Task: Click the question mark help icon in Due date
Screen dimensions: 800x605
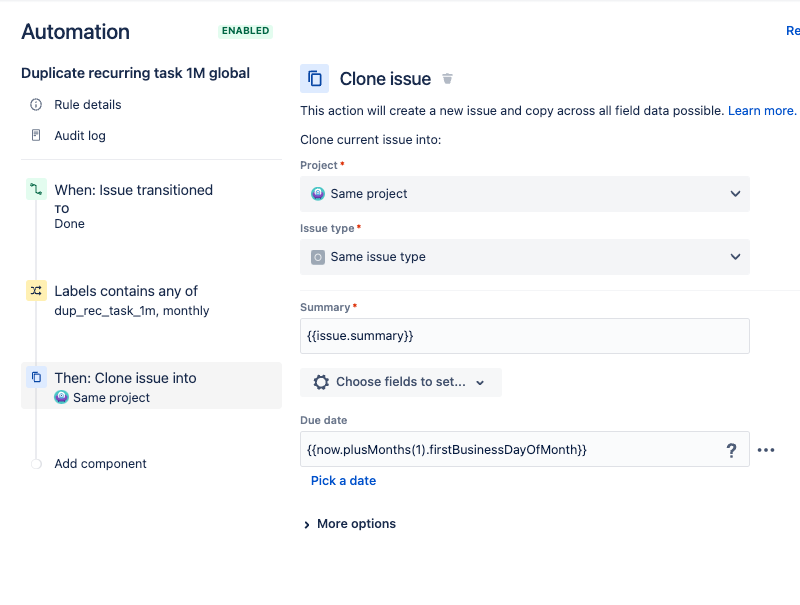Action: (x=731, y=450)
